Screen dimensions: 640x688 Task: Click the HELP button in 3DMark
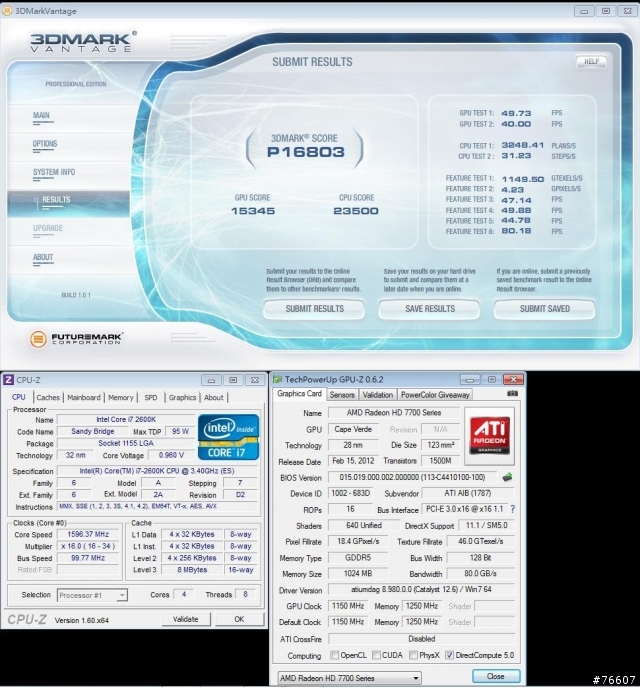tap(591, 61)
